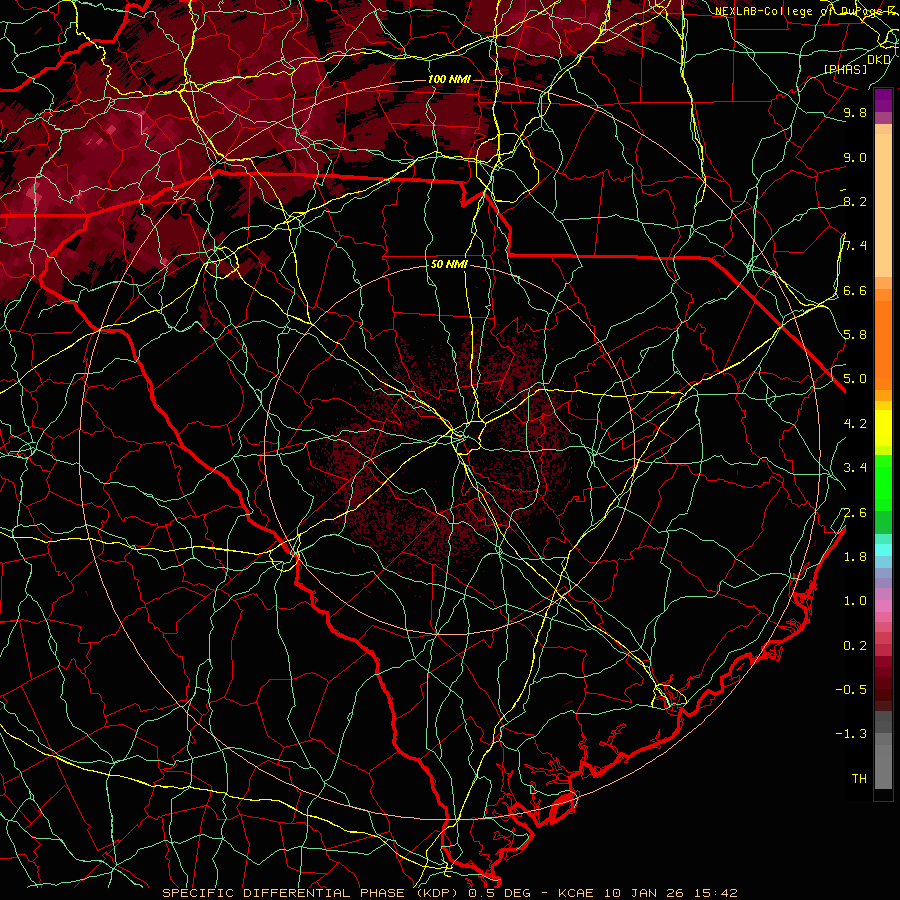Viewport: 900px width, 900px height.
Task: Click the 5.8 legend value
Action: [x=855, y=335]
